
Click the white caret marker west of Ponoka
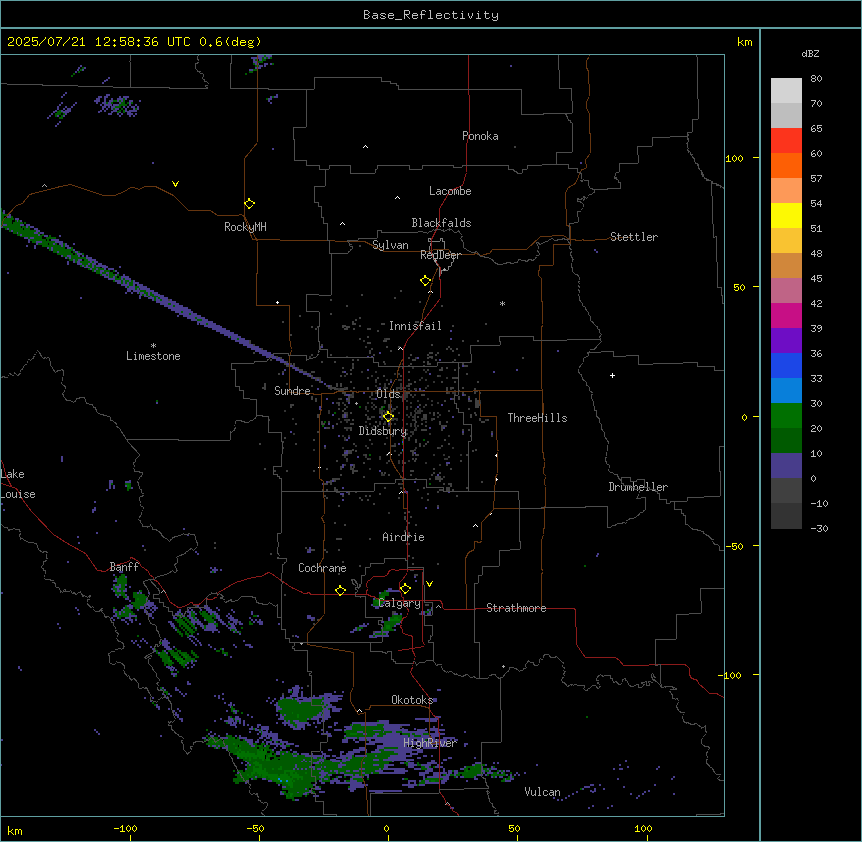pyautogui.click(x=365, y=147)
